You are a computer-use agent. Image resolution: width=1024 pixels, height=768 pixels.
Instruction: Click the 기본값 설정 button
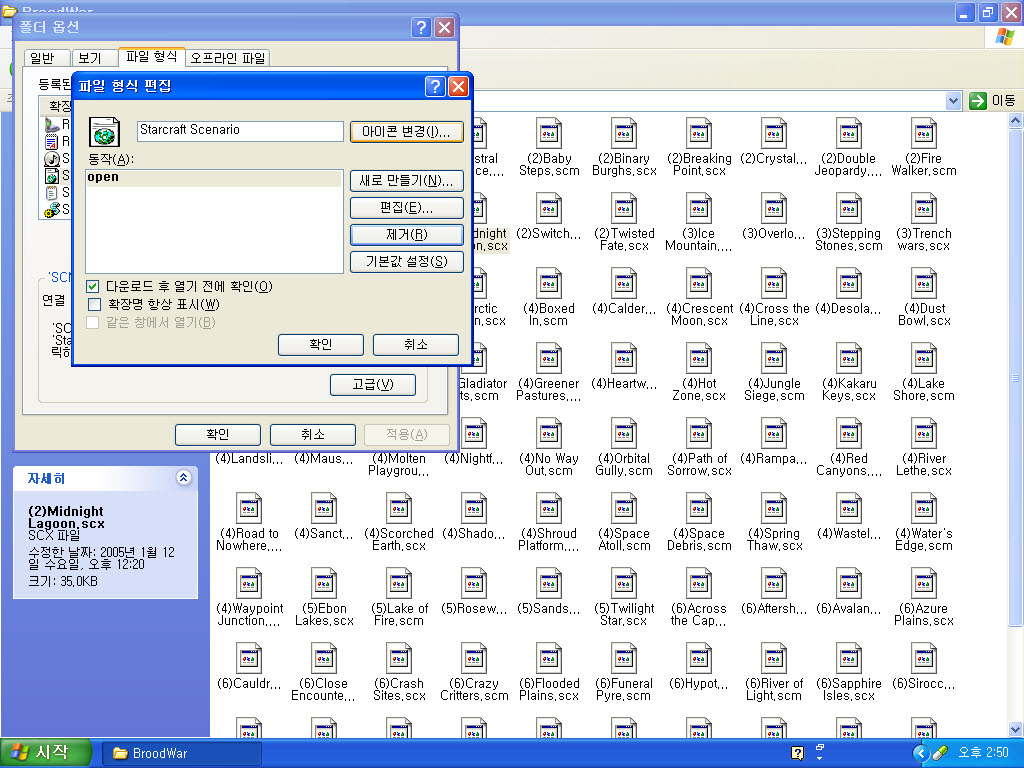click(406, 262)
